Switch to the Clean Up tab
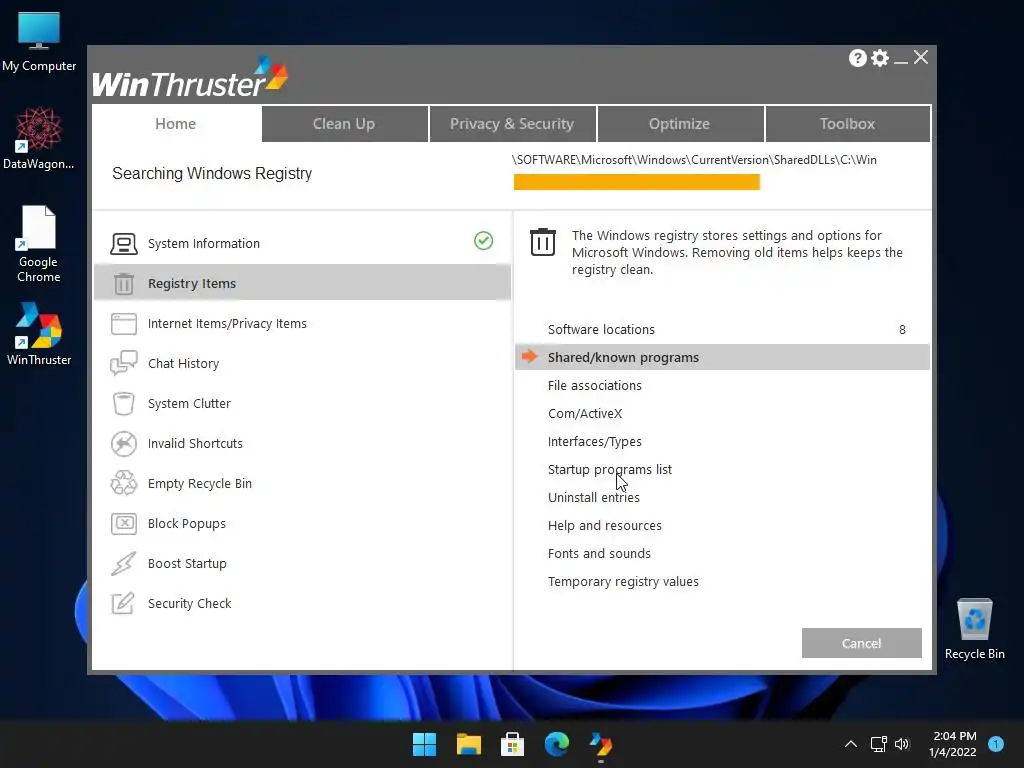The width and height of the screenshot is (1024, 768). pyautogui.click(x=344, y=123)
